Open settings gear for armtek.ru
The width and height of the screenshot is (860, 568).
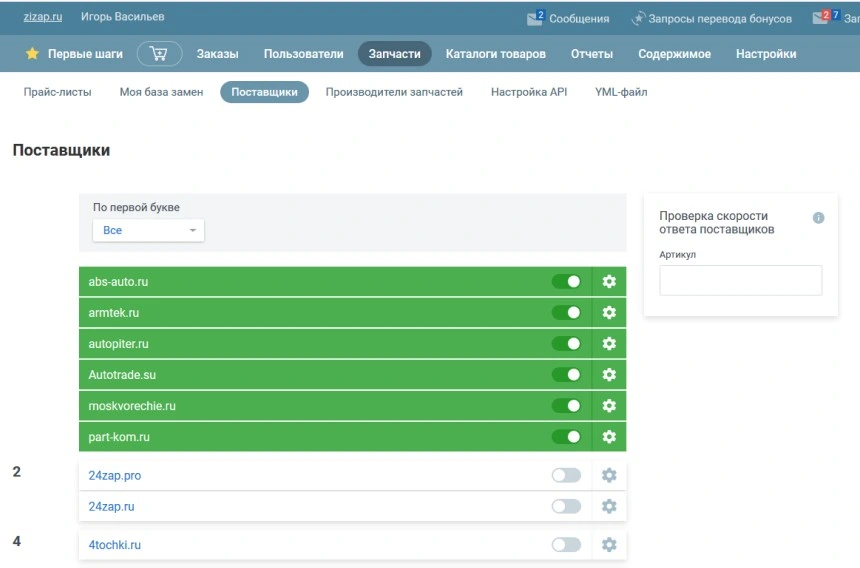coord(609,313)
